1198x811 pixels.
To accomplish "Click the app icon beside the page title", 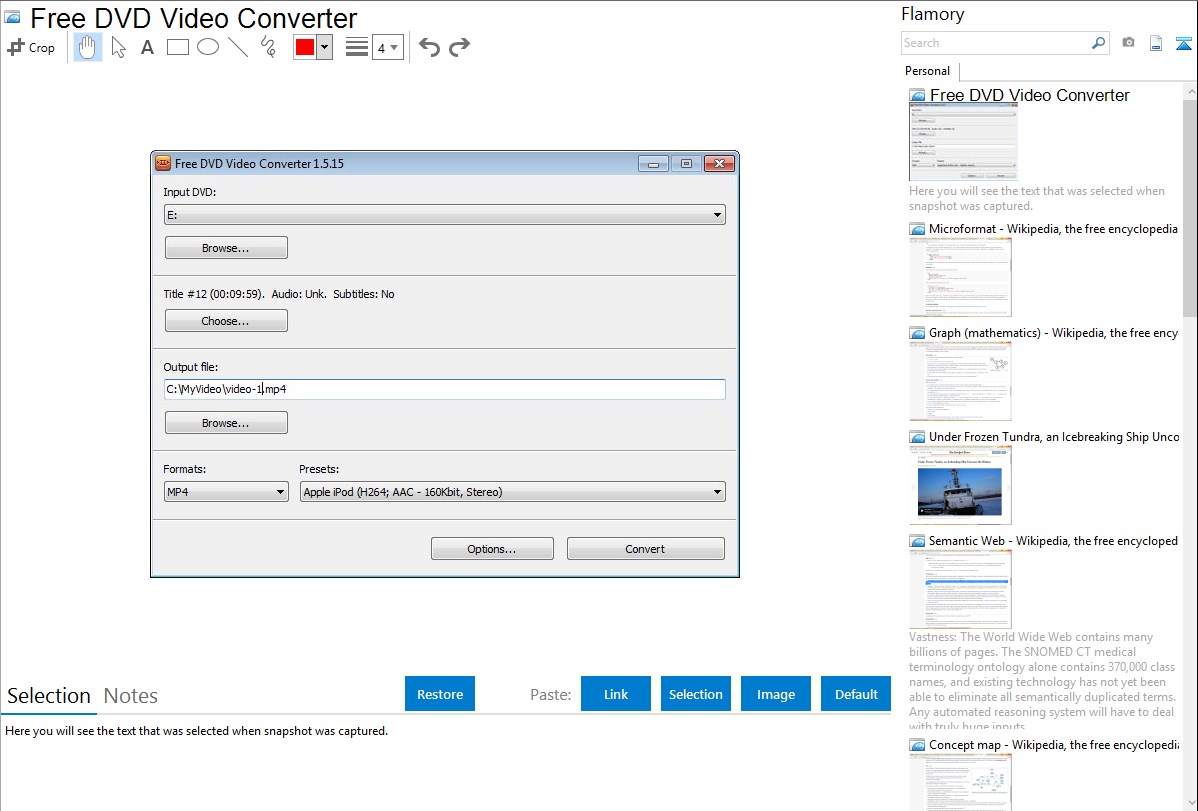I will (12, 17).
